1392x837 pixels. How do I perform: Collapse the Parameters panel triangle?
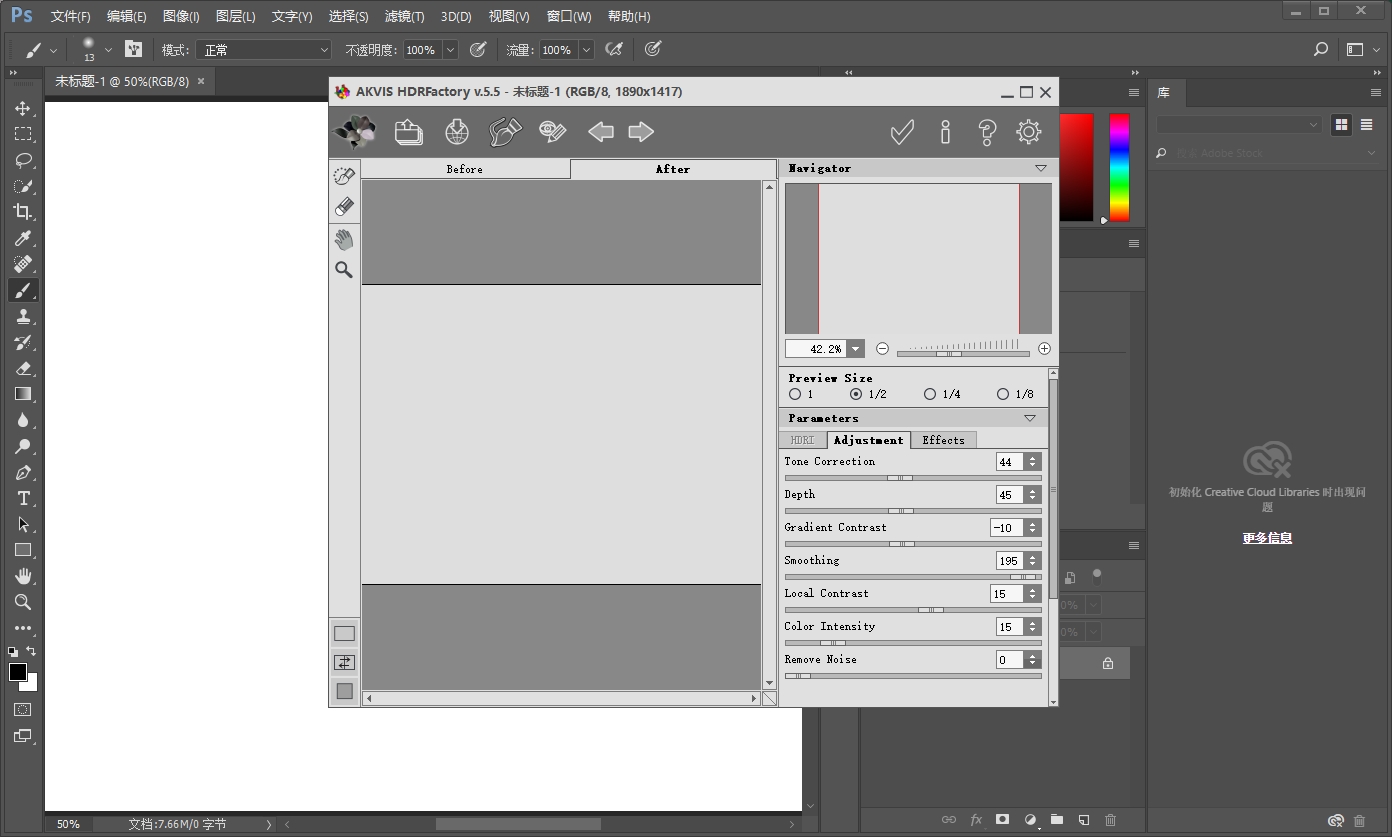pos(1030,418)
